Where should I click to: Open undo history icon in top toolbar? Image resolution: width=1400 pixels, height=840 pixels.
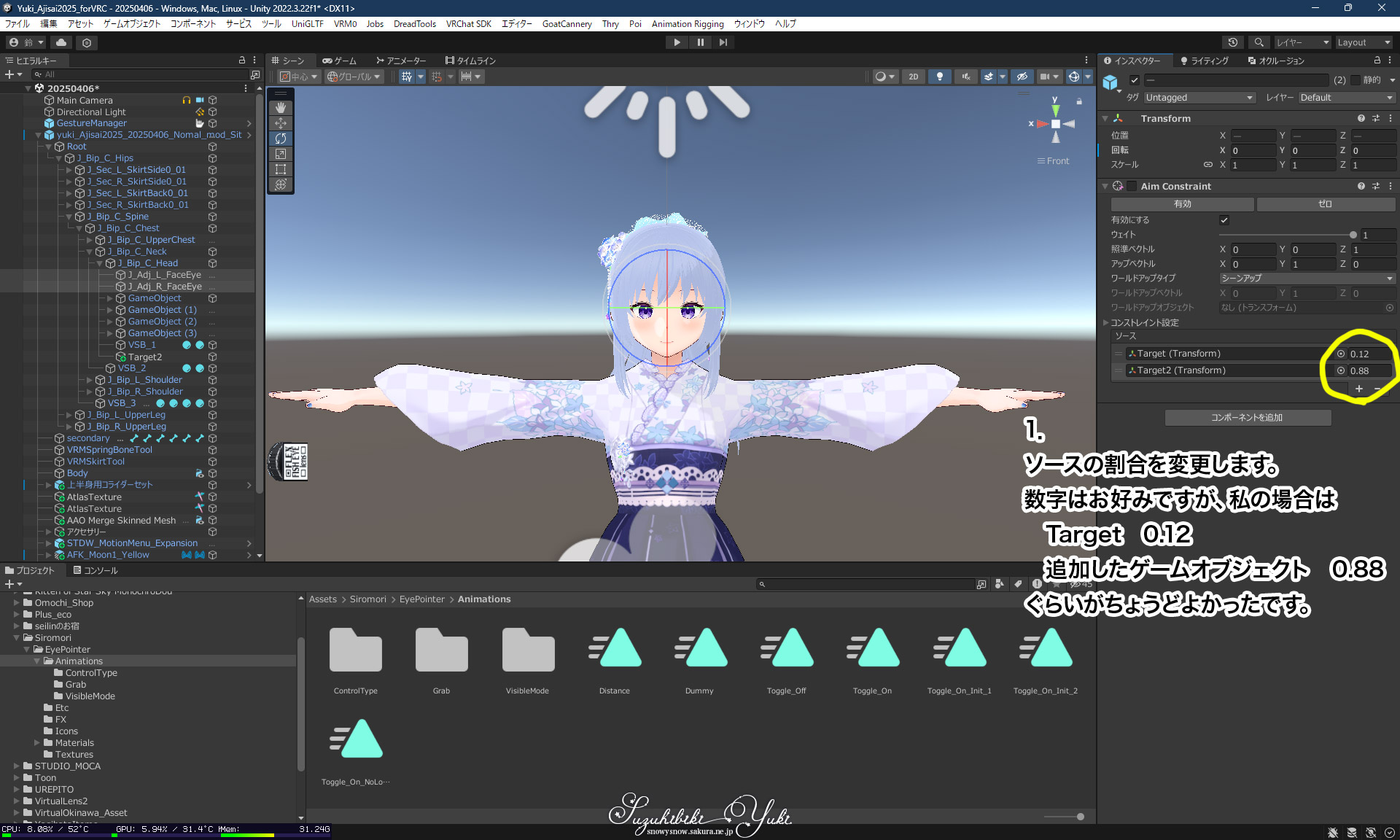click(1233, 42)
